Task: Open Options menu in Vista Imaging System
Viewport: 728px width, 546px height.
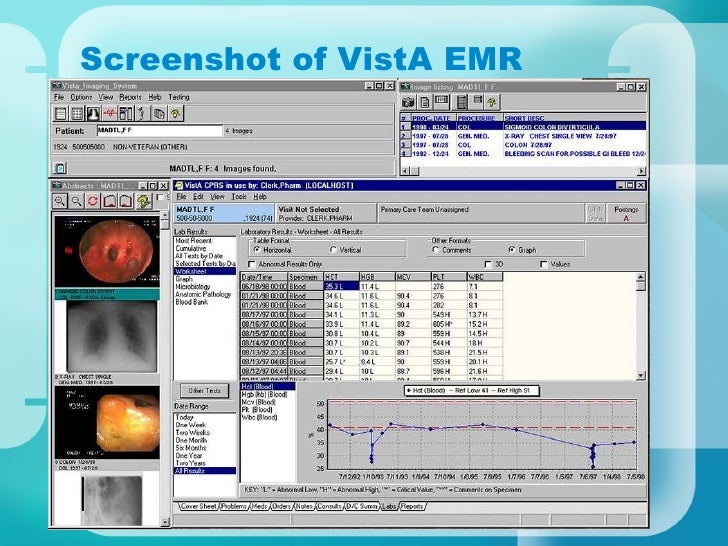Action: (x=81, y=97)
